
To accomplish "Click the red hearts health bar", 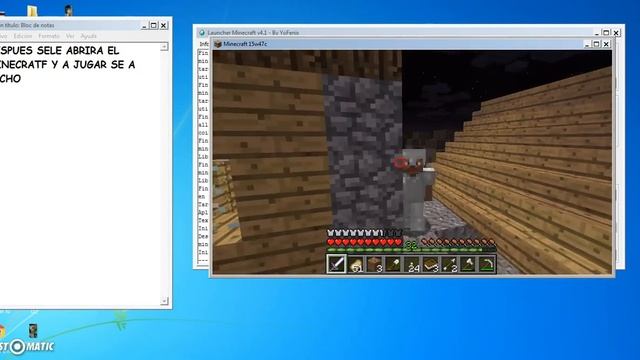I will click(x=364, y=242).
